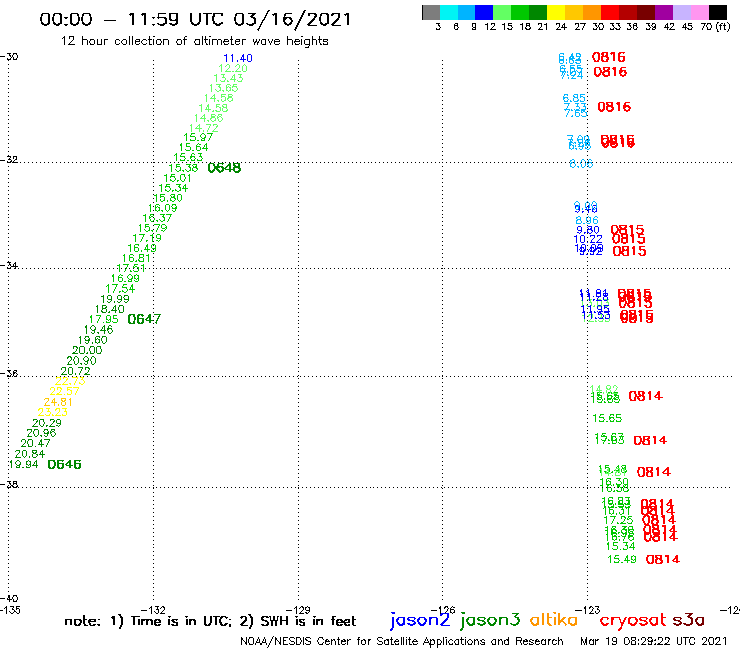Click the wave height value 20.00

click(87, 350)
